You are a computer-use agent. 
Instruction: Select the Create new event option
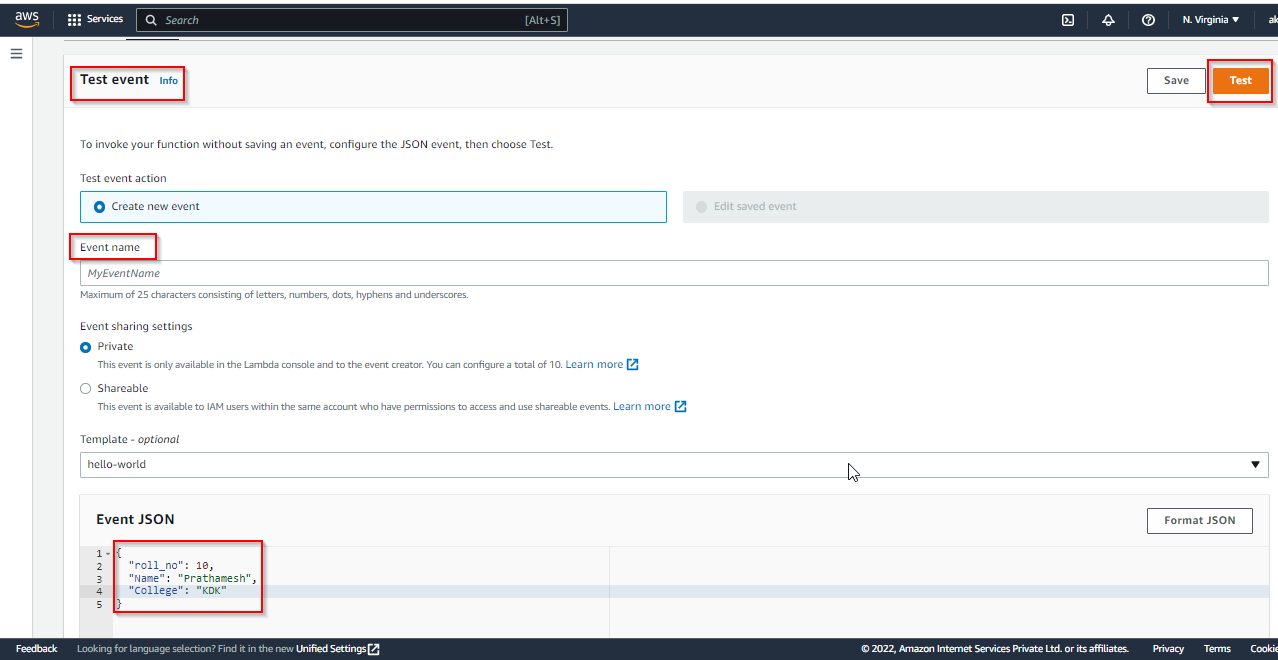(x=99, y=207)
